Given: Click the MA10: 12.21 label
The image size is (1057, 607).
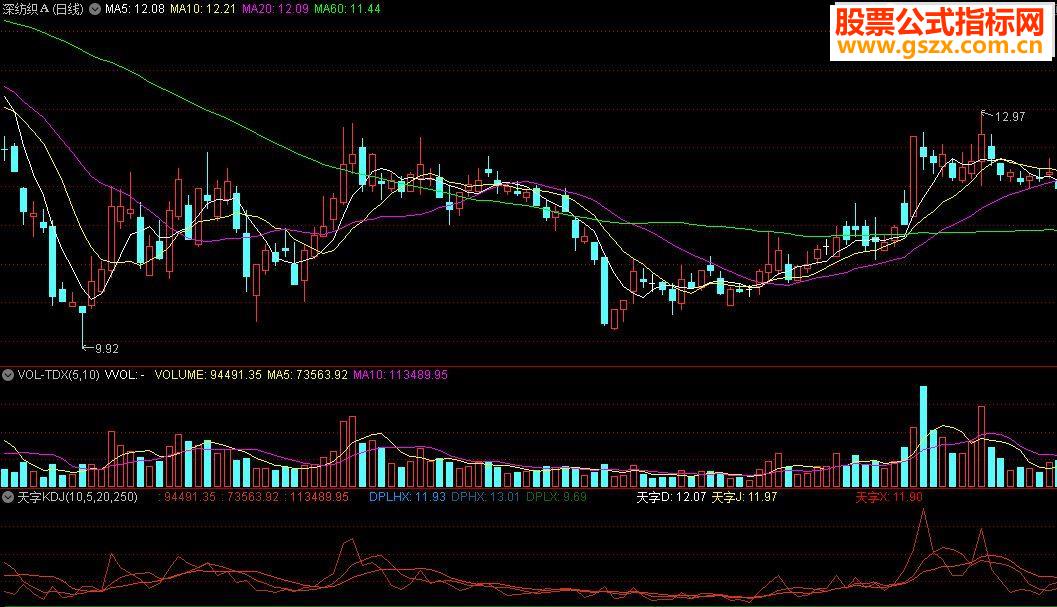Looking at the screenshot, I should 203,9.
